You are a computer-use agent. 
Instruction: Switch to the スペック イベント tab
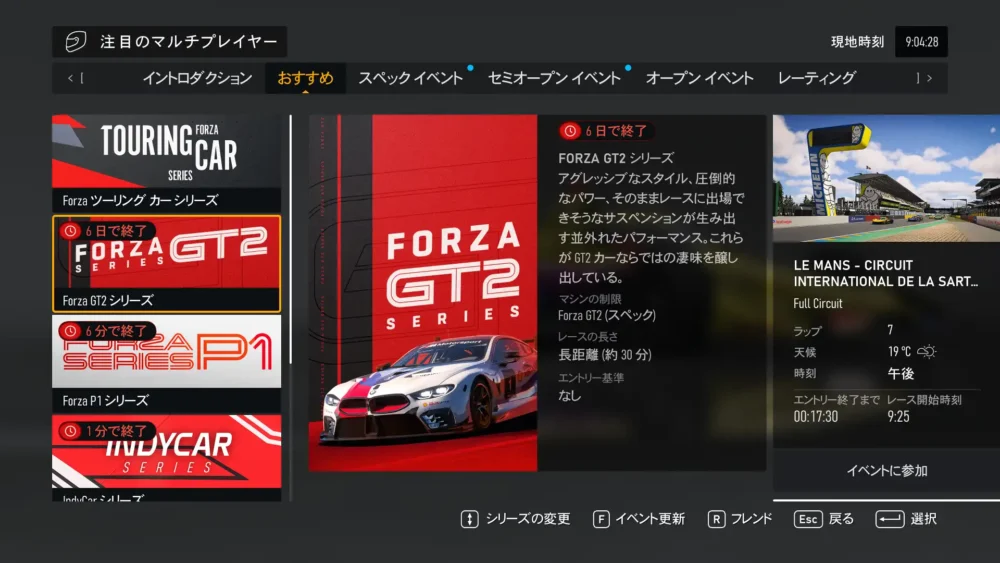tap(410, 78)
